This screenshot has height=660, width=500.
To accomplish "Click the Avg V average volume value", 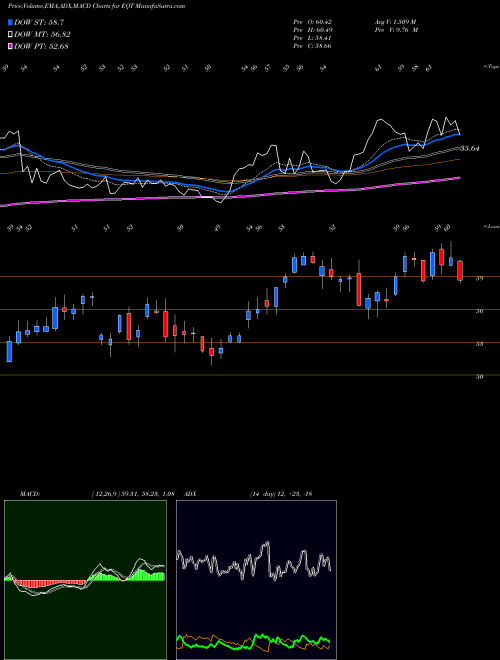I will click(x=395, y=22).
